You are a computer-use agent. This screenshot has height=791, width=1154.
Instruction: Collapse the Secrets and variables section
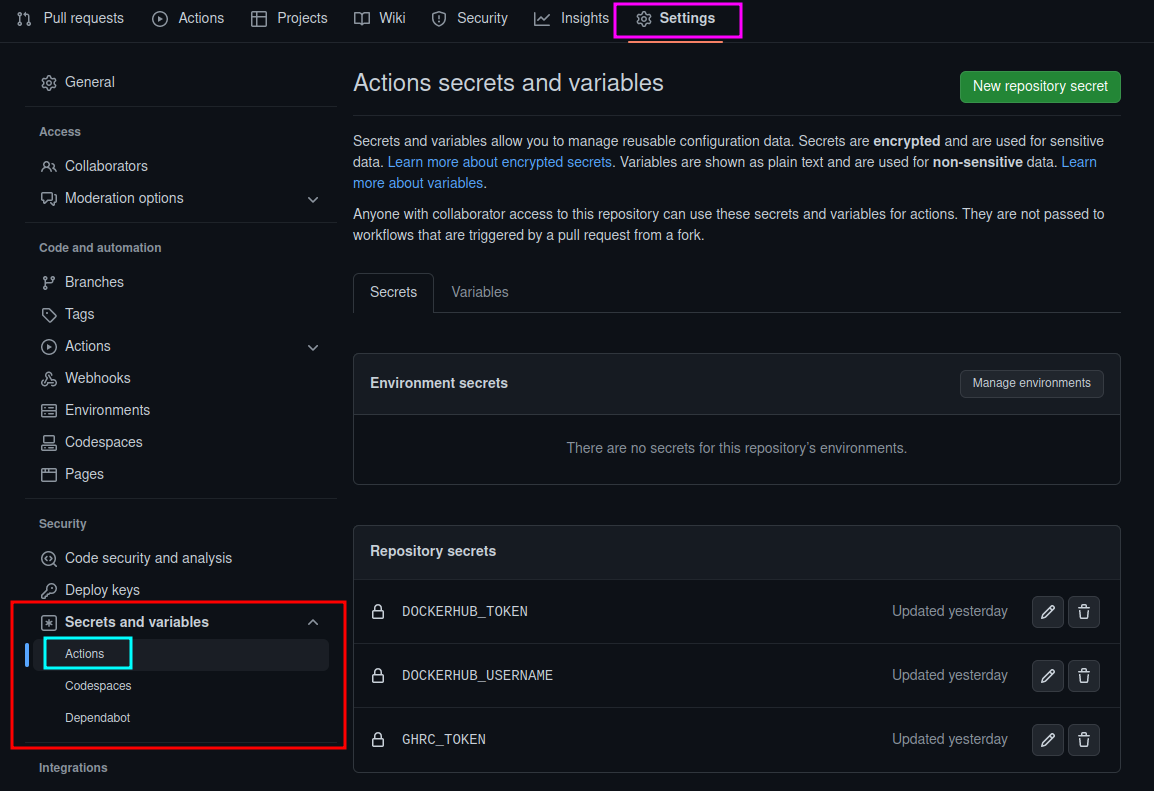(x=313, y=622)
